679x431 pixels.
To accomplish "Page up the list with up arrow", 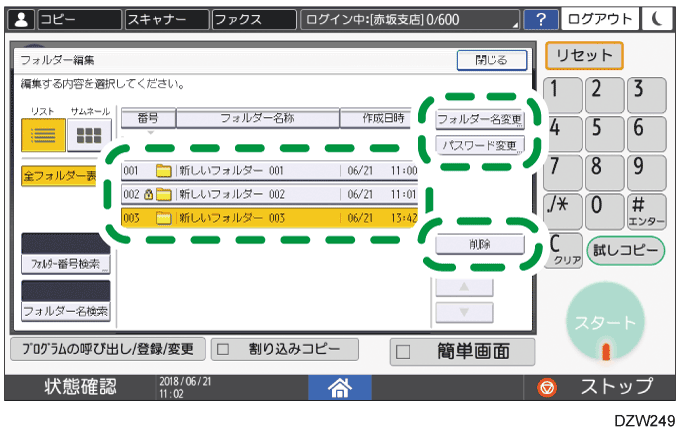I will pyautogui.click(x=464, y=287).
